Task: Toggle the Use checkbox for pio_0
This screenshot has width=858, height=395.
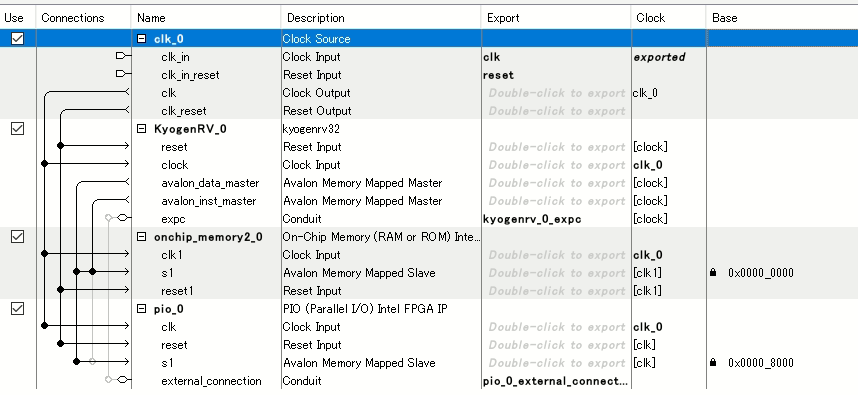Action: click(18, 309)
